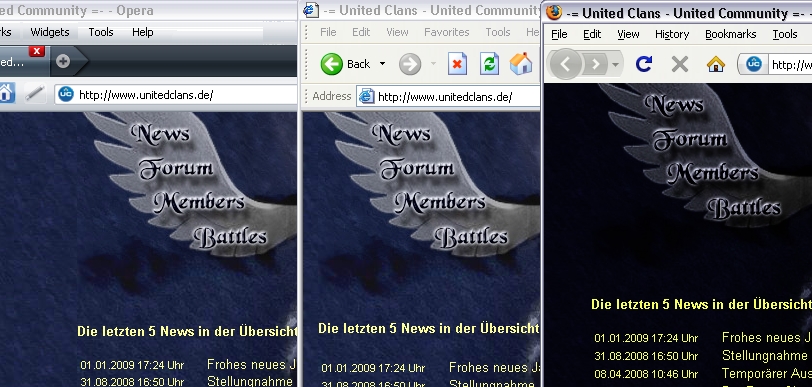Viewport: 812px width, 387px height.
Task: Close the Opera tab with red X
Action: [x=36, y=51]
